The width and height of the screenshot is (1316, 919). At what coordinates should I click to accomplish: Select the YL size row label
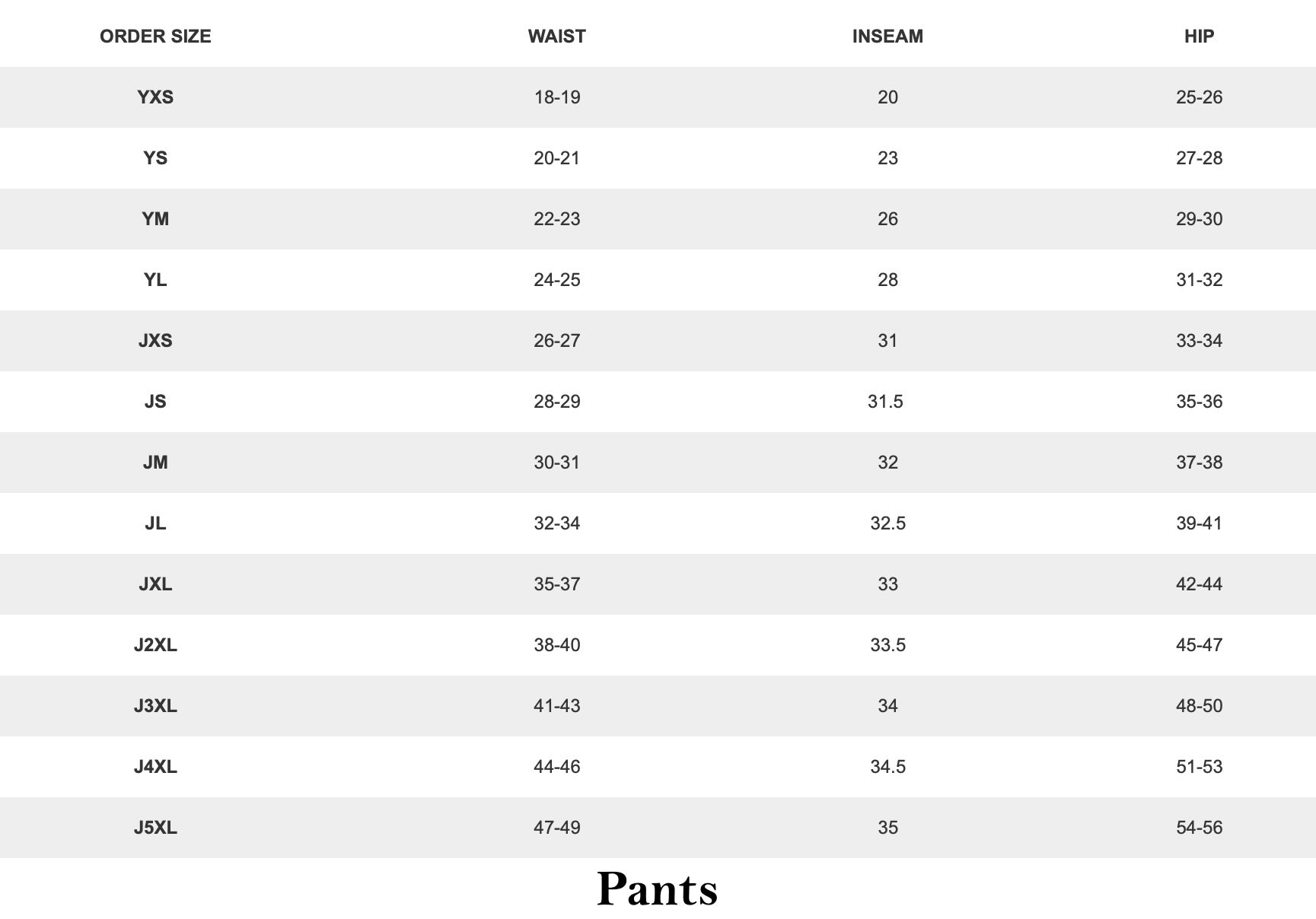[155, 280]
